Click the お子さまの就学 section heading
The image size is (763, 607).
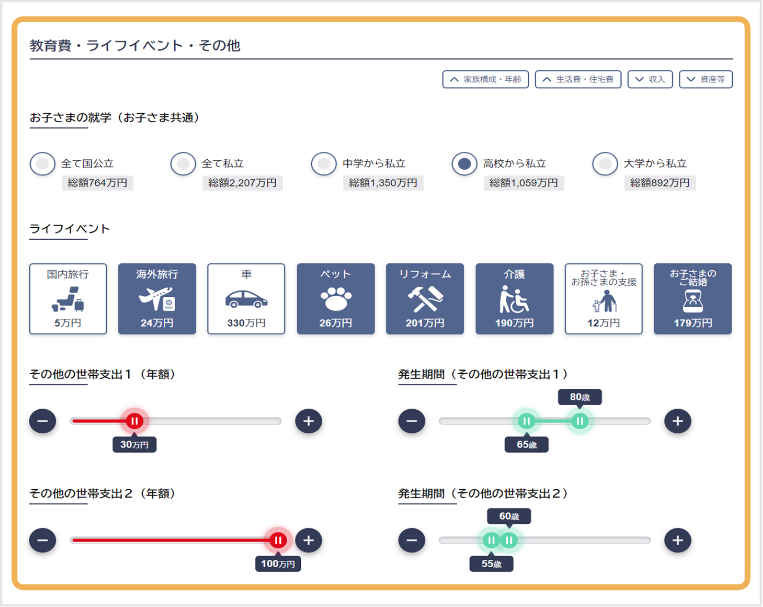pos(114,118)
